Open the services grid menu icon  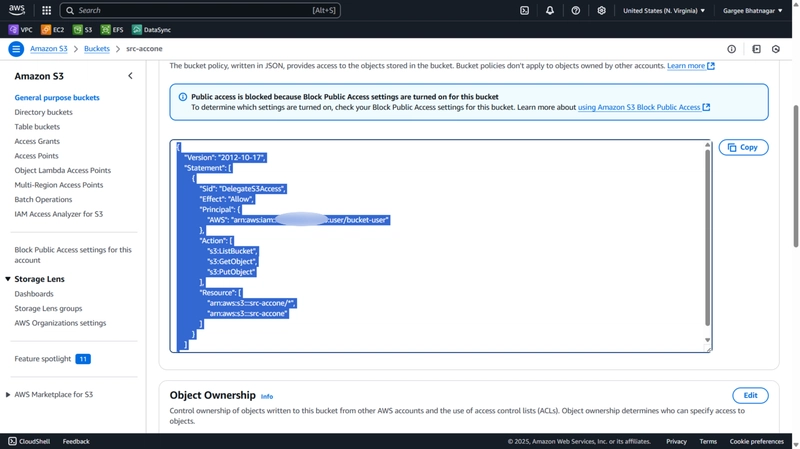pos(46,10)
